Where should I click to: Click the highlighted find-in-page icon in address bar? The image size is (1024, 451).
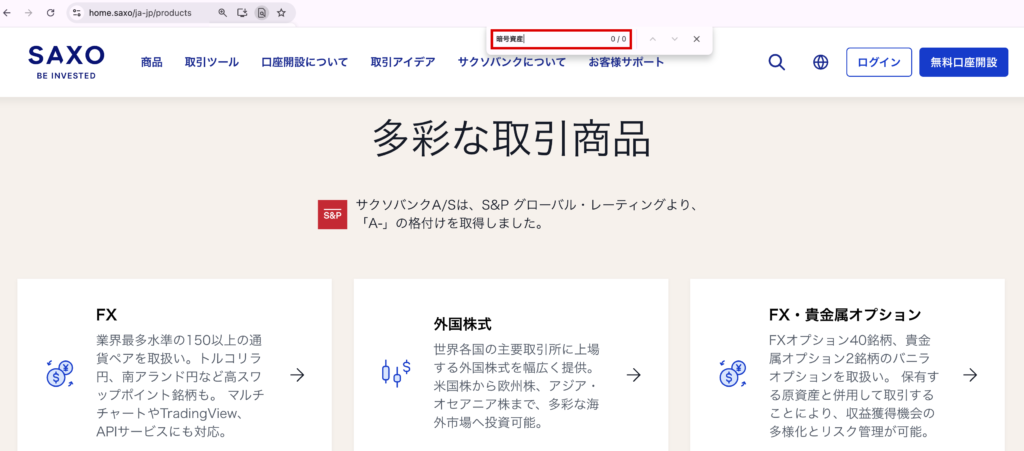[x=261, y=12]
